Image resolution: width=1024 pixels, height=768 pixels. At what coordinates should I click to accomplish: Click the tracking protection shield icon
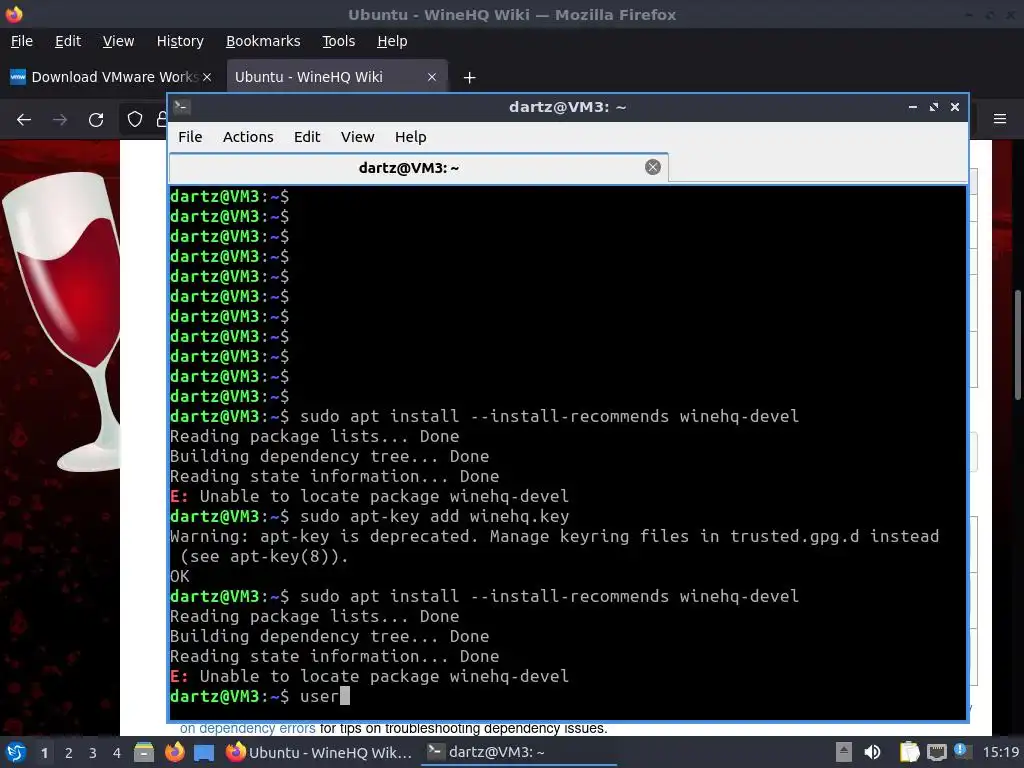[x=135, y=119]
